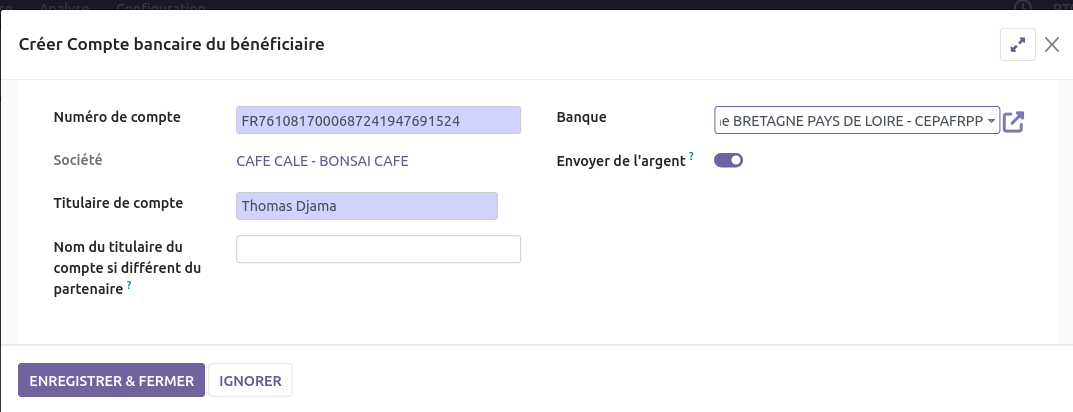Expand the dialog to full screen
The height and width of the screenshot is (412, 1073).
point(1018,44)
